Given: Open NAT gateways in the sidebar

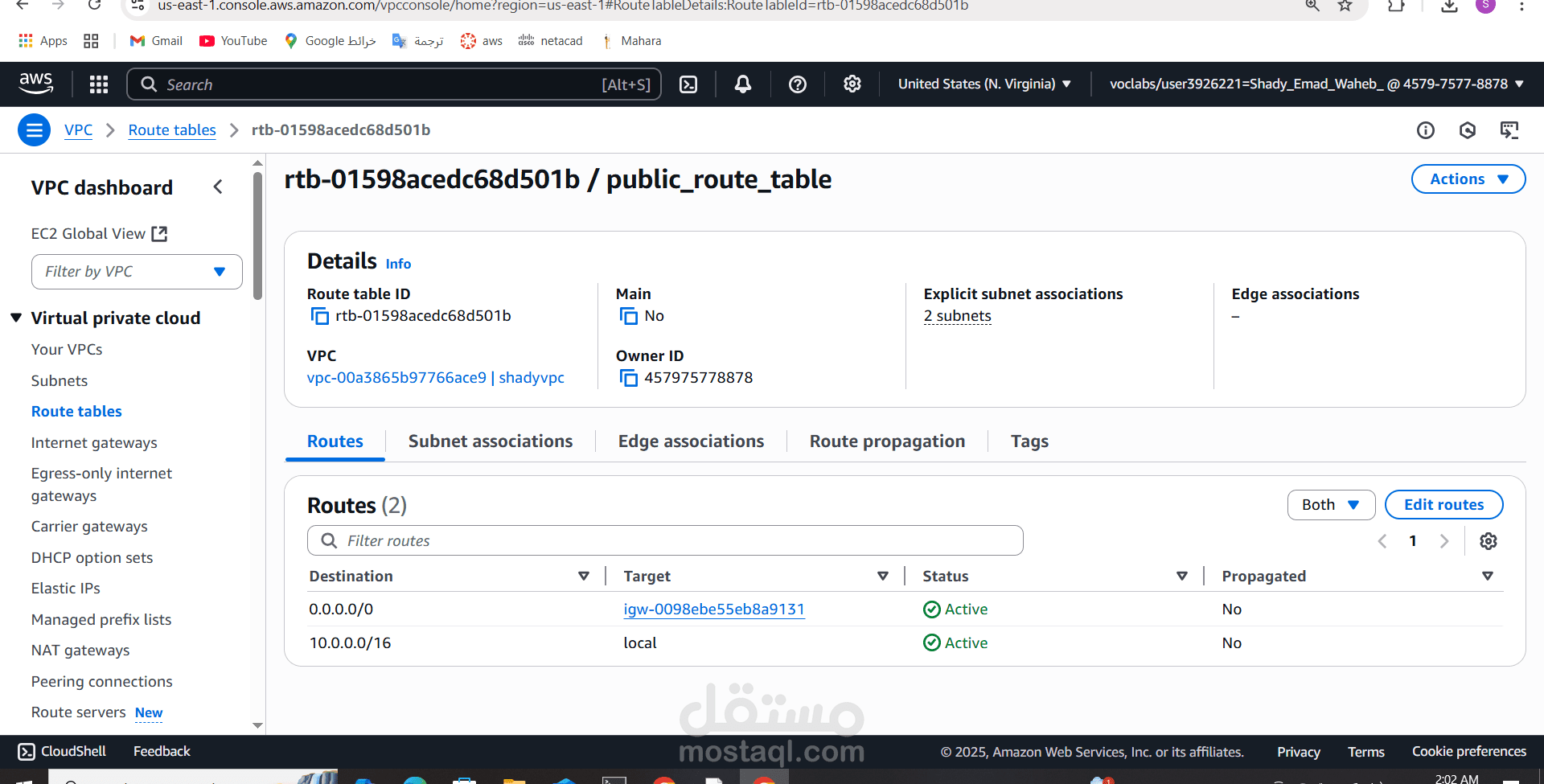Looking at the screenshot, I should tap(80, 651).
